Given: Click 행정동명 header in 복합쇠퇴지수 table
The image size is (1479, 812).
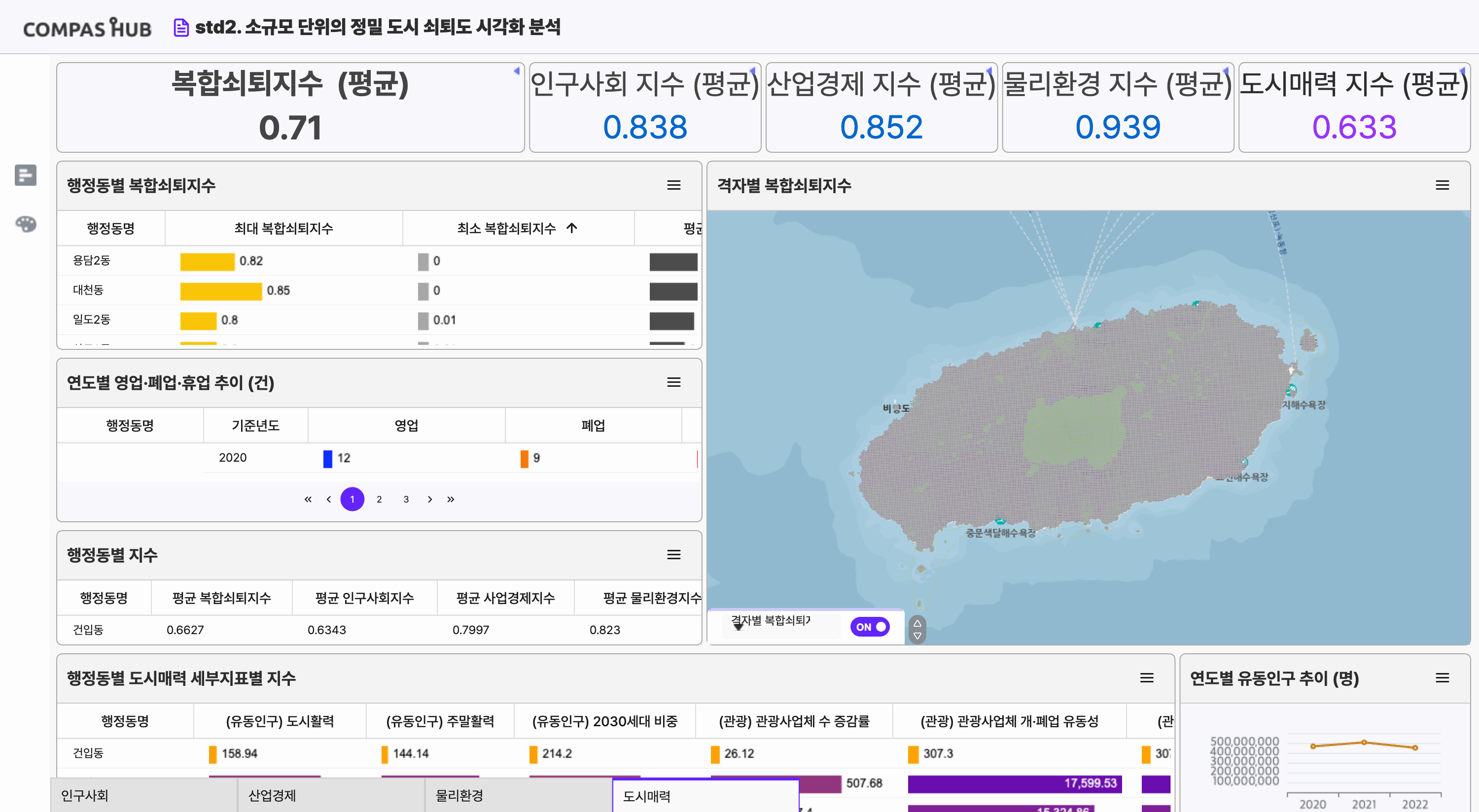Looking at the screenshot, I should 111,229.
